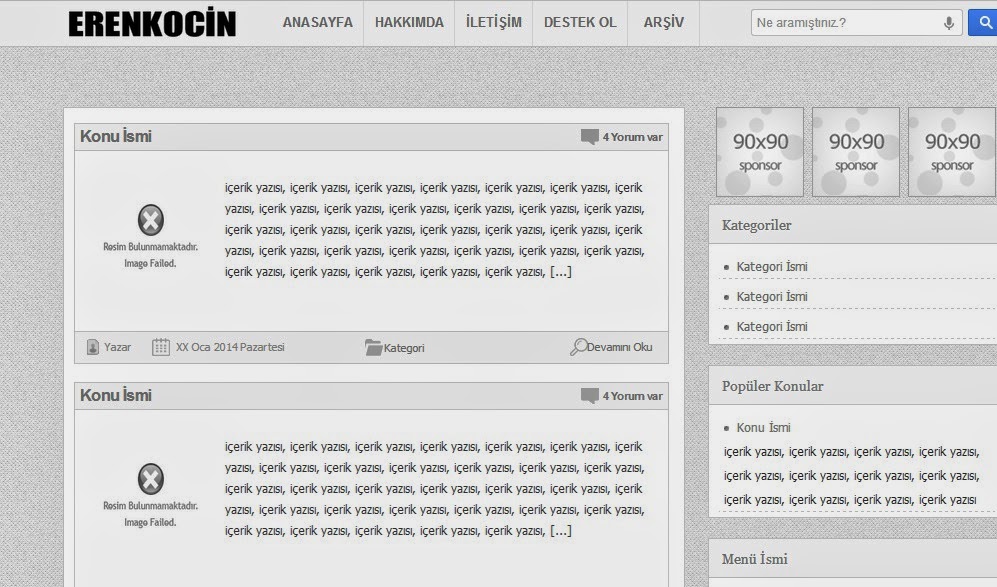Click the first post's [...] ellipsis link
This screenshot has height=587, width=997.
561,272
